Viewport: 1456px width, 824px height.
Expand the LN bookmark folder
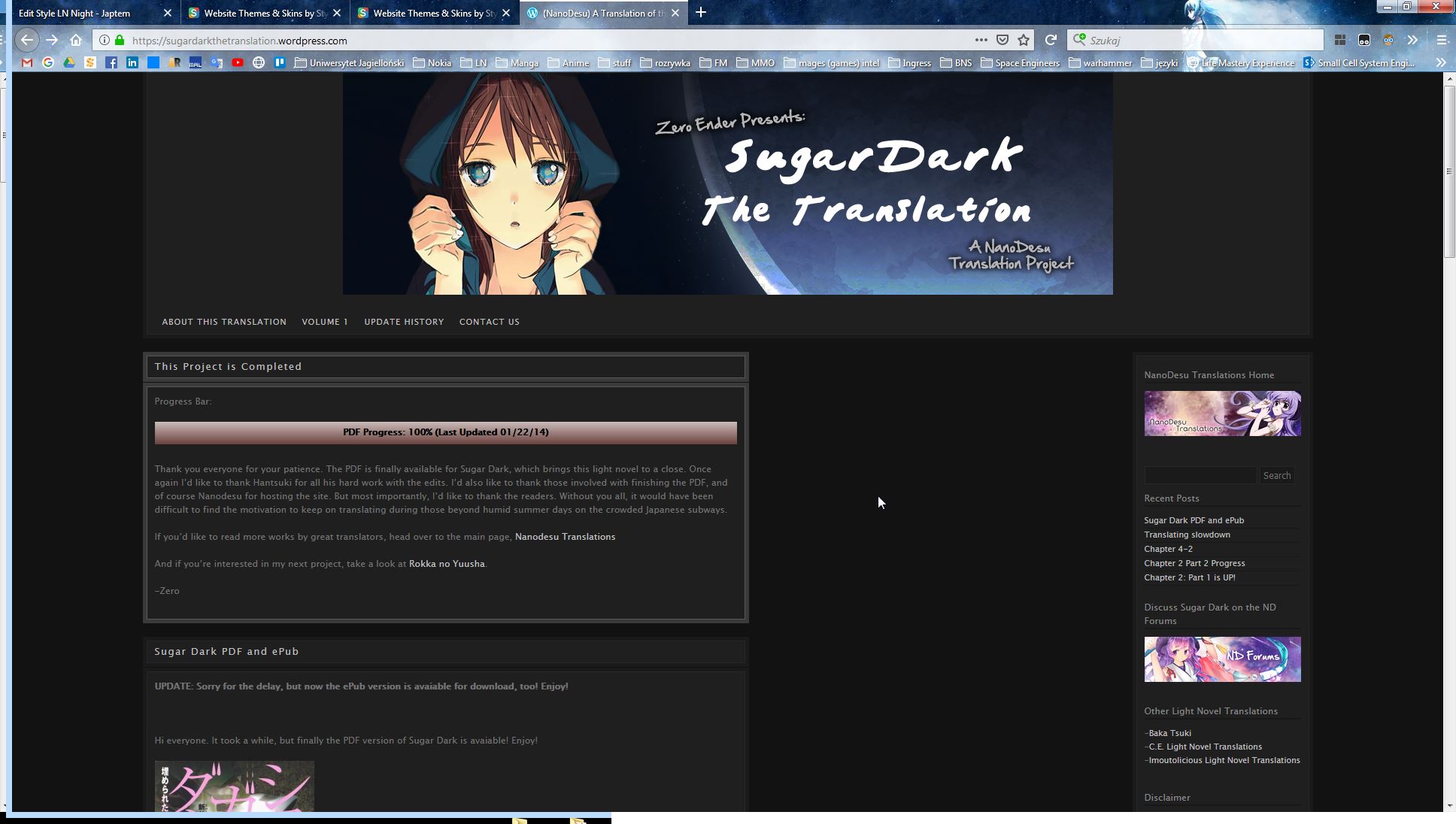click(x=474, y=63)
